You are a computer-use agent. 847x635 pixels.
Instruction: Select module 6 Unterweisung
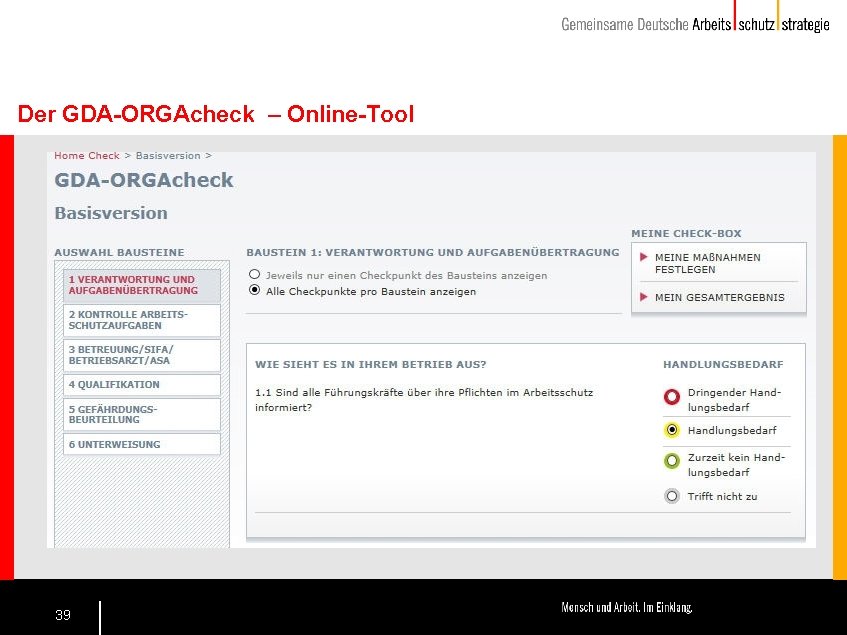click(142, 444)
